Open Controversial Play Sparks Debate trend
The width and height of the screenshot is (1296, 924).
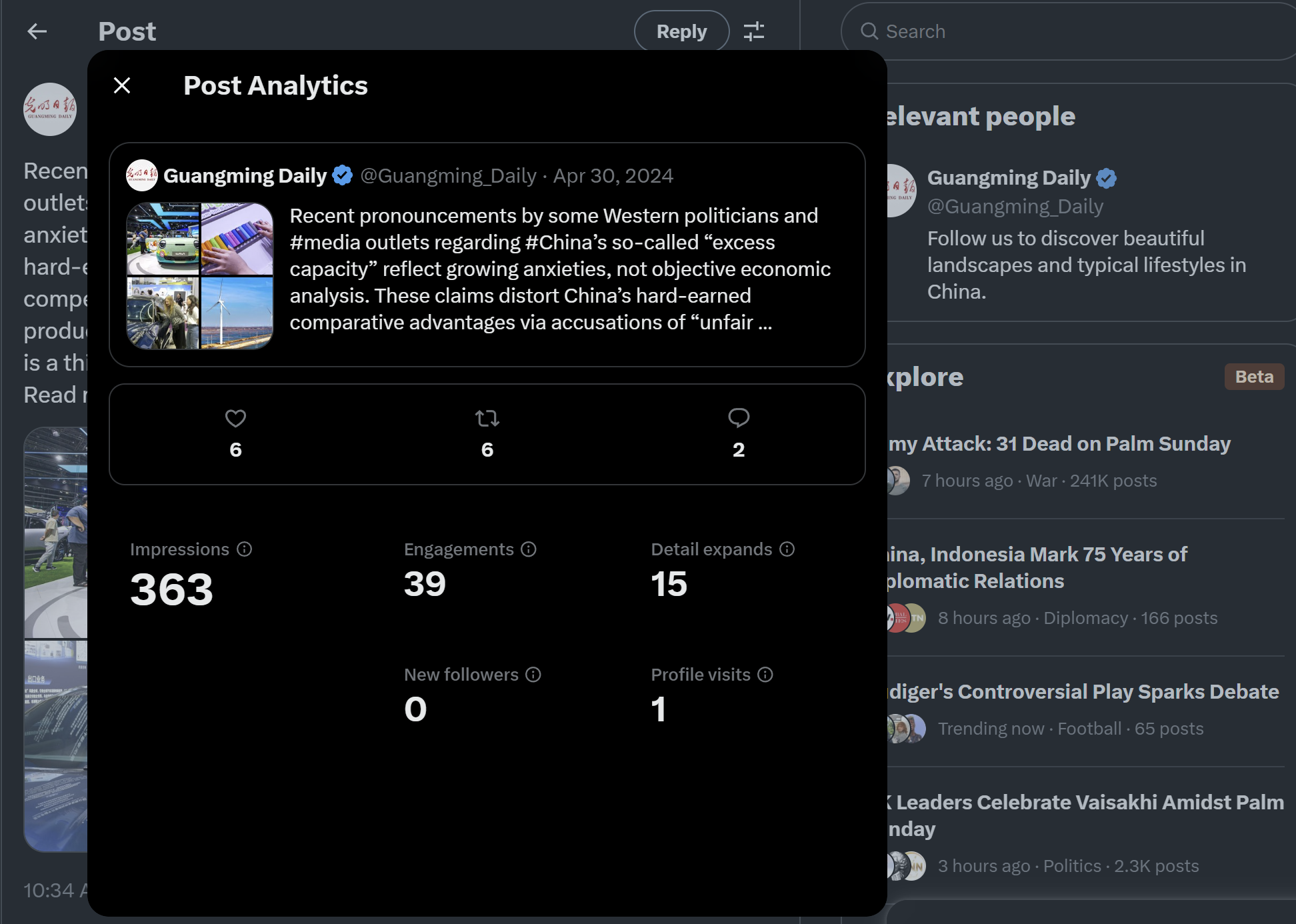point(1083,692)
